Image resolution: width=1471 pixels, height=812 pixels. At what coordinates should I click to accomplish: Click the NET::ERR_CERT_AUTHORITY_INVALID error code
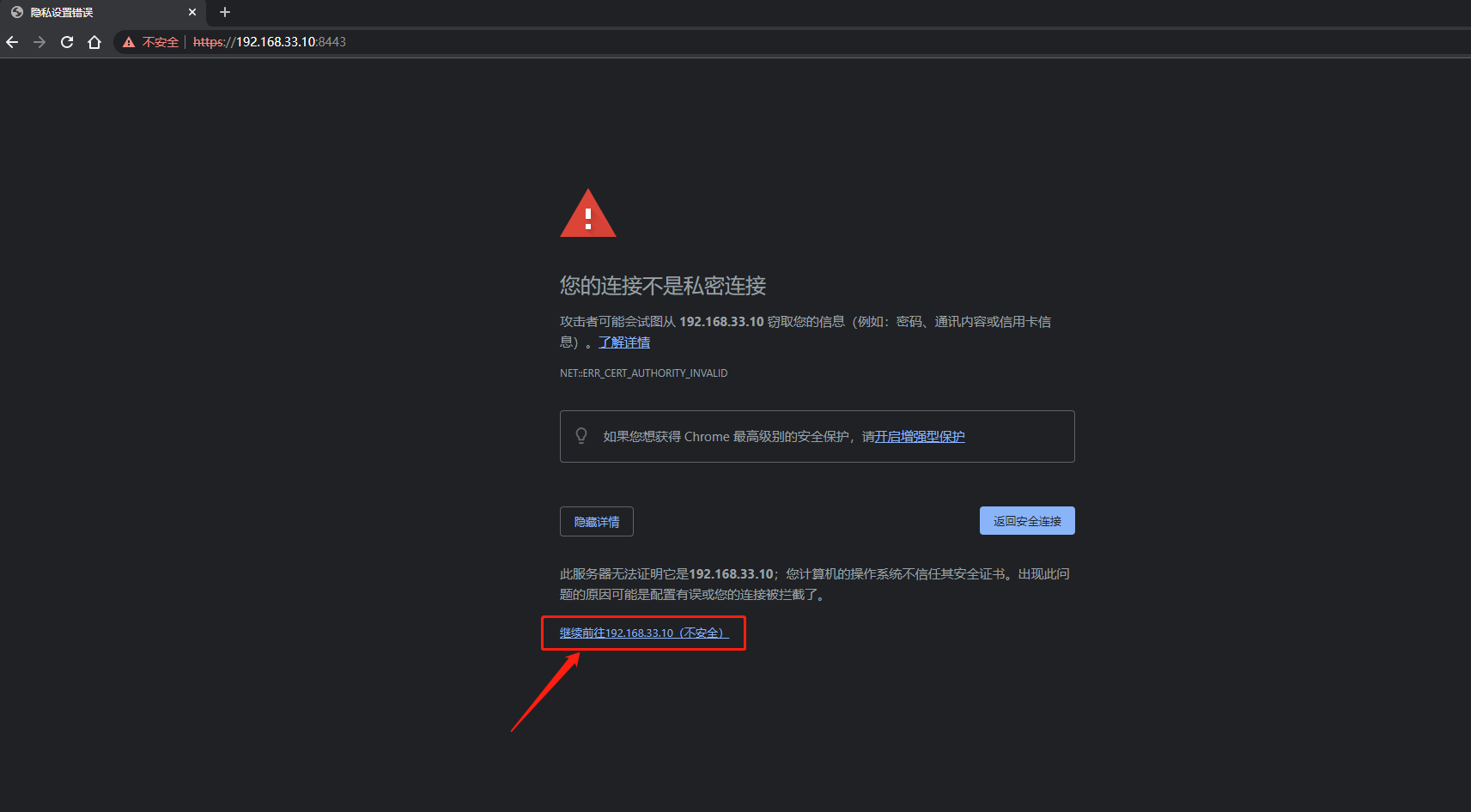tap(644, 373)
